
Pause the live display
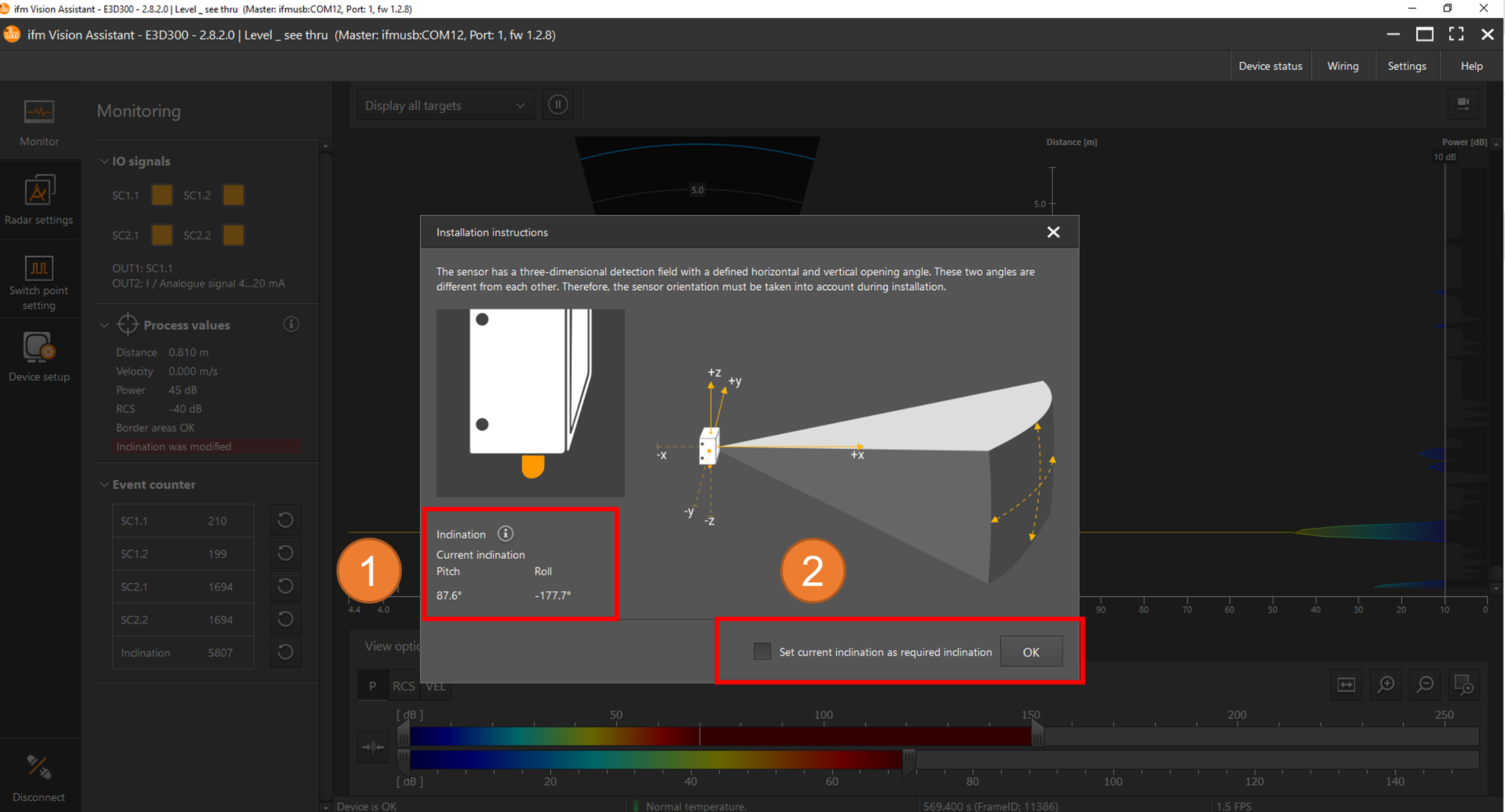coord(558,105)
